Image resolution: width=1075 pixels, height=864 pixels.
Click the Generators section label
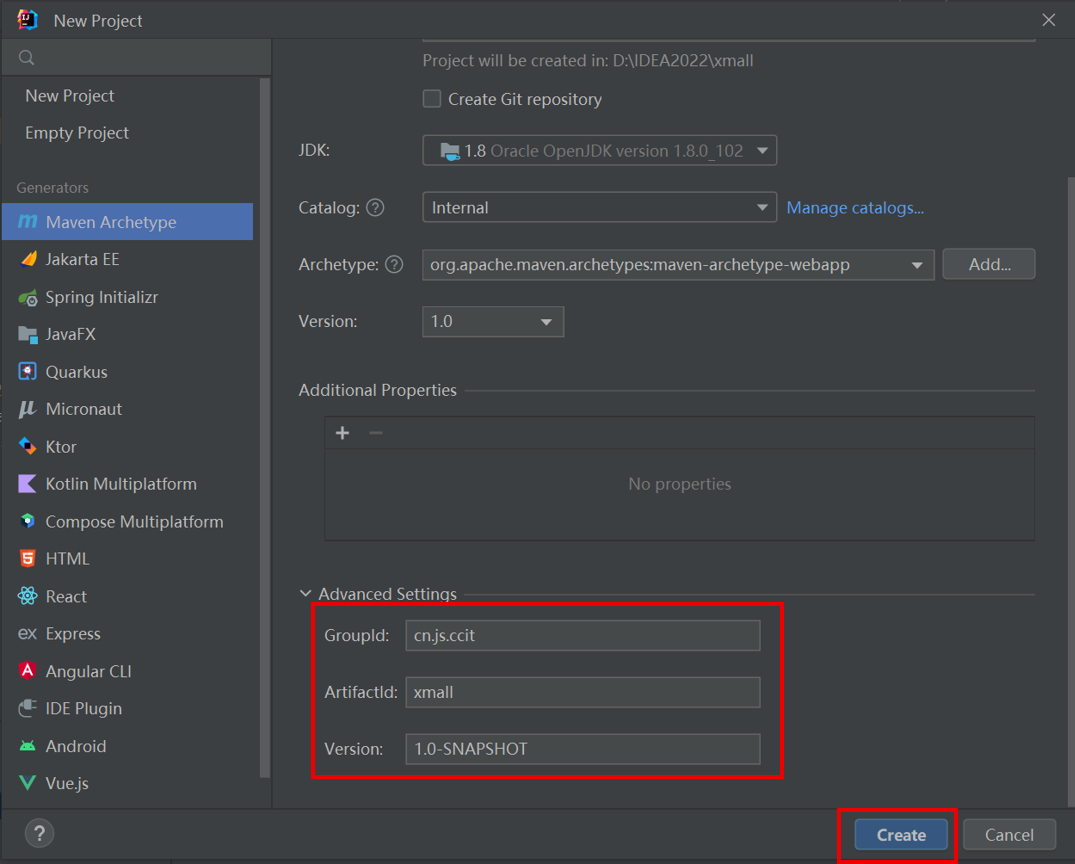point(53,188)
